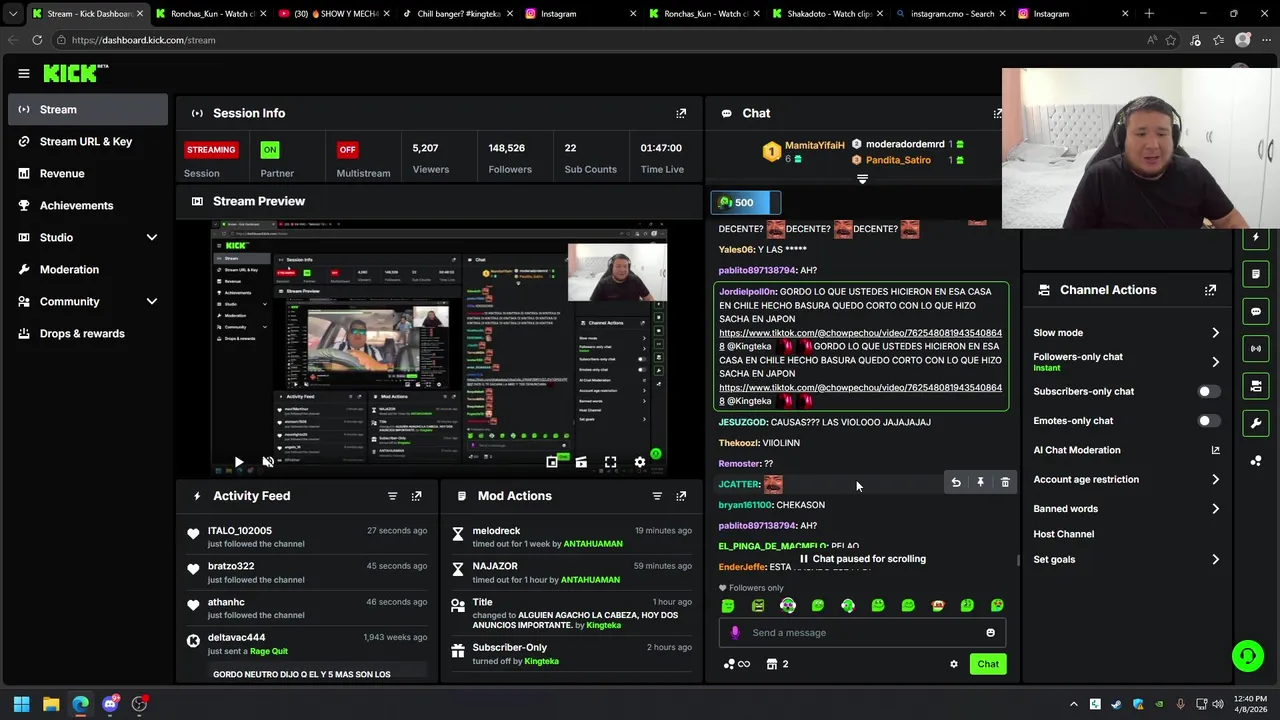Pop out the Mod Actions panel
The width and height of the screenshot is (1280, 720).
(x=681, y=496)
